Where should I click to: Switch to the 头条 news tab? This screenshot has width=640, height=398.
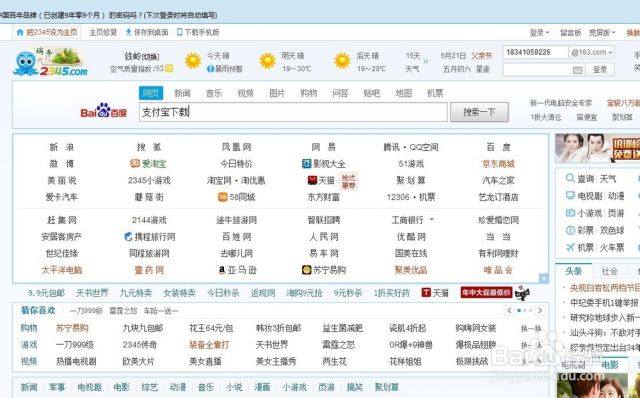coord(573,271)
